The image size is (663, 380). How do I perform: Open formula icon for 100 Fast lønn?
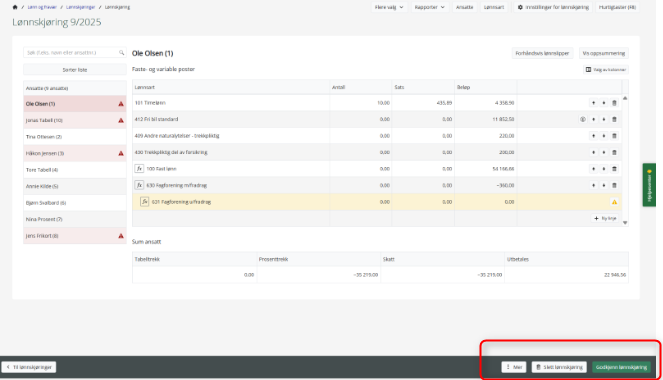(139, 169)
